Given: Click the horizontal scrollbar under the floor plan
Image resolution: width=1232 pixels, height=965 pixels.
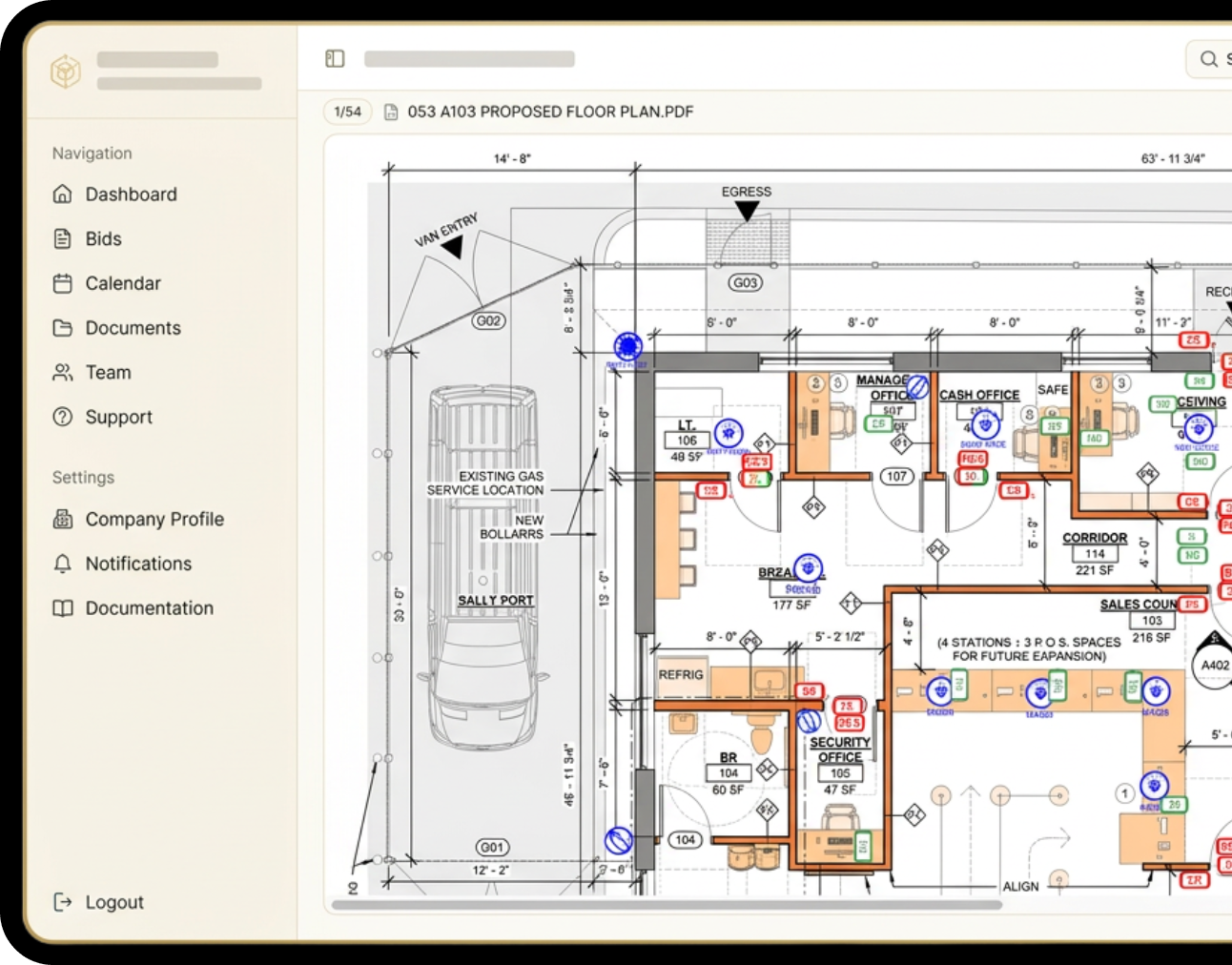Looking at the screenshot, I should (x=667, y=905).
